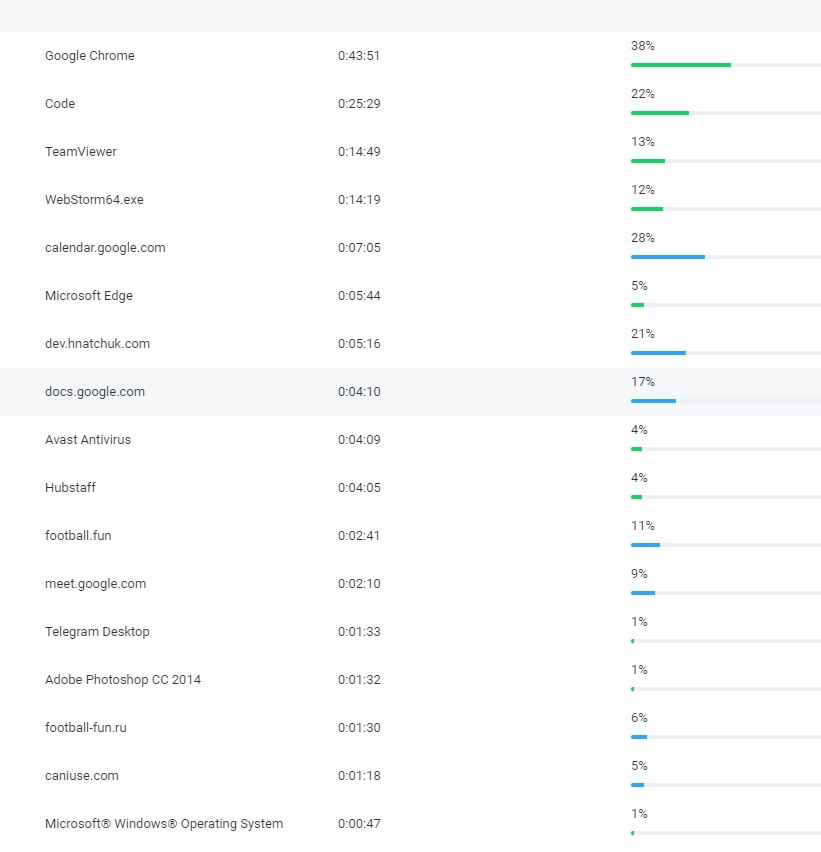Select the 0:01:32 Photoshop duration
Screen dimensions: 821x852
[359, 680]
